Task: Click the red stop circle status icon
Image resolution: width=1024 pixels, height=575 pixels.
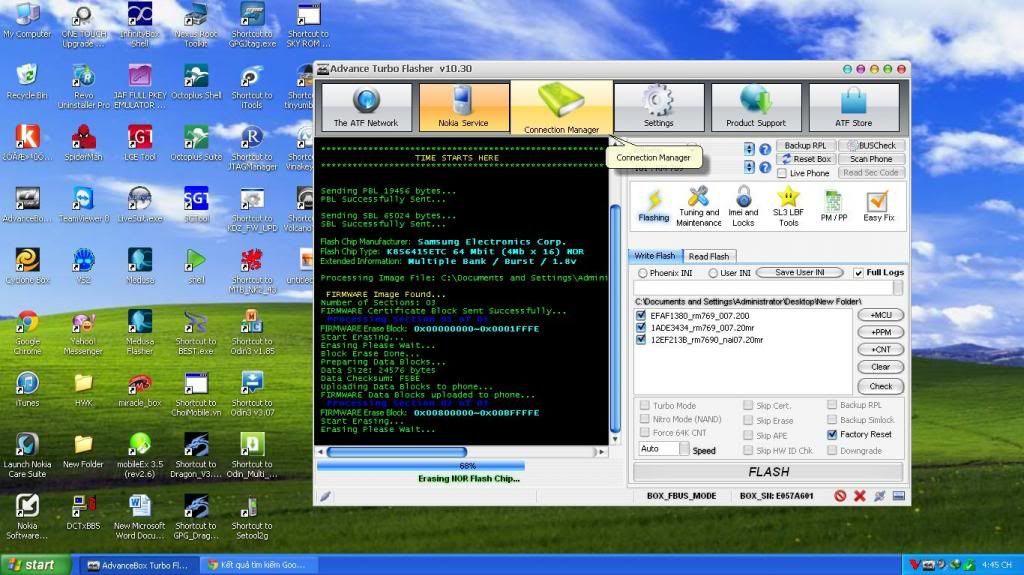Action: click(x=840, y=496)
